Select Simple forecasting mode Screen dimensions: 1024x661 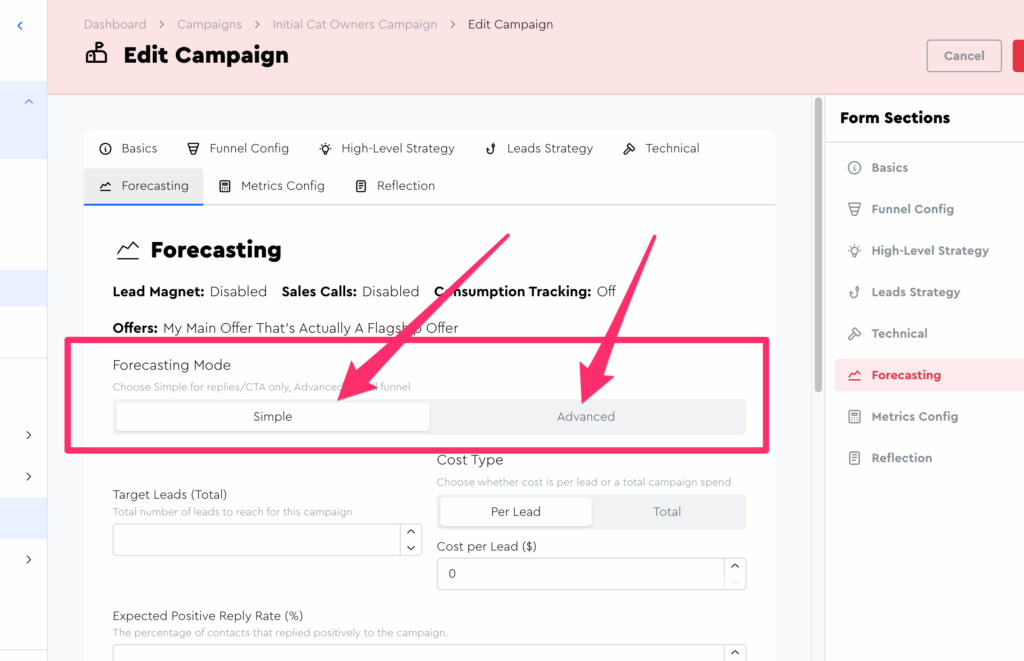(272, 416)
